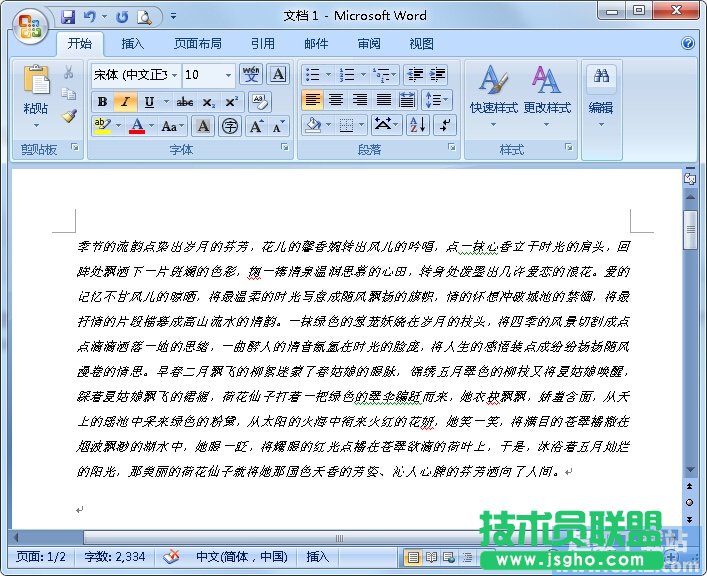The width and height of the screenshot is (707, 576).
Task: Expand the line spacing dropdown
Action: 445,100
